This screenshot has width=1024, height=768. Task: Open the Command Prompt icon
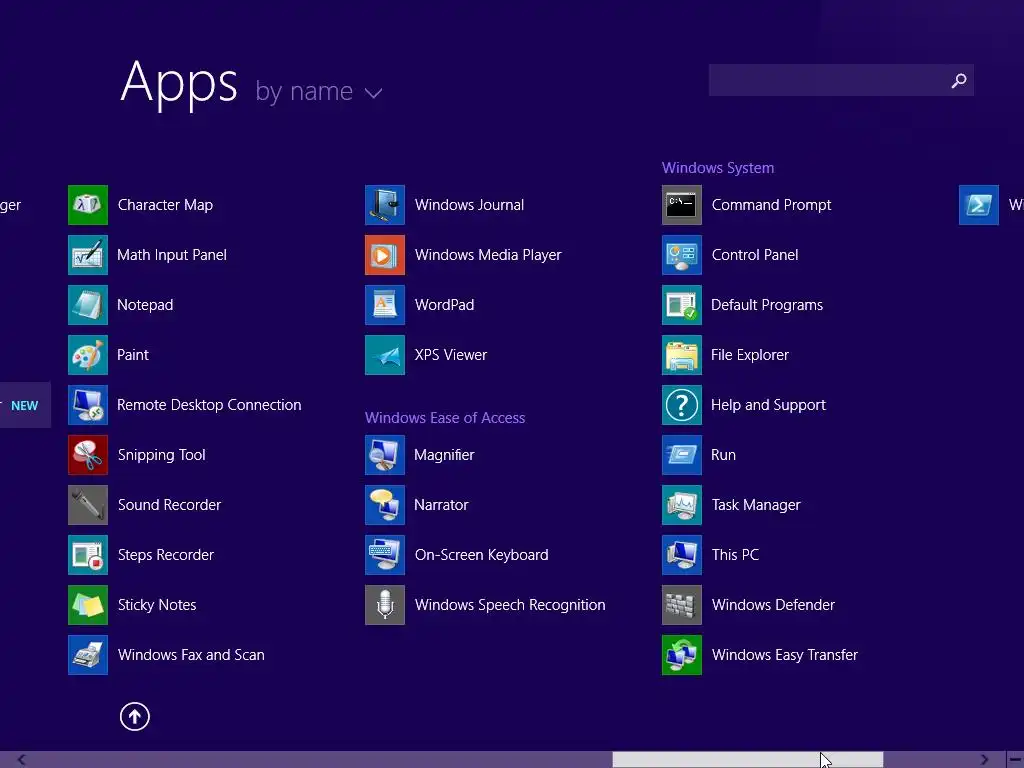pyautogui.click(x=682, y=205)
